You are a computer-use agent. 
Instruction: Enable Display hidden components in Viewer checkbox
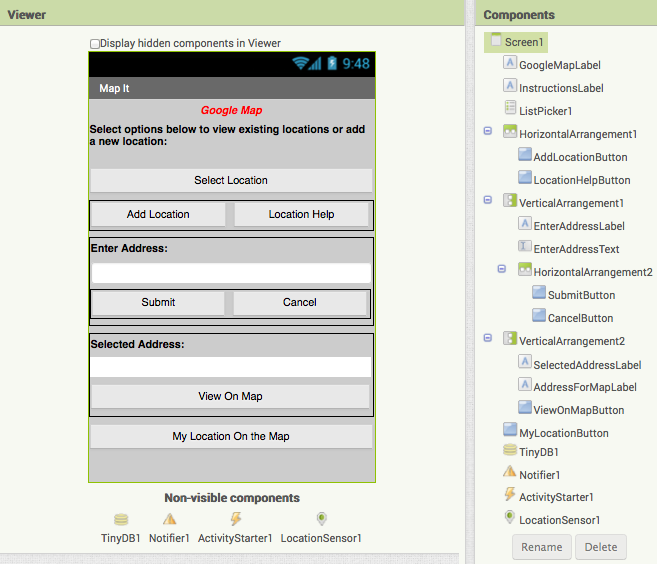click(95, 44)
